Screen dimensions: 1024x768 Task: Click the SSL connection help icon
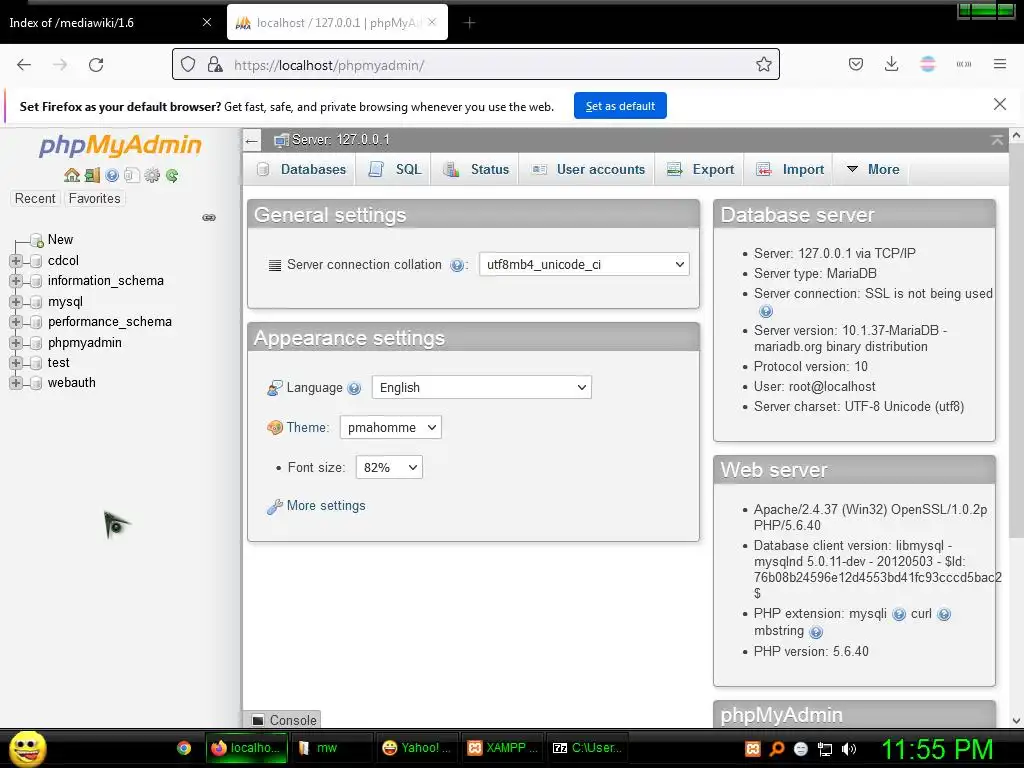click(766, 312)
